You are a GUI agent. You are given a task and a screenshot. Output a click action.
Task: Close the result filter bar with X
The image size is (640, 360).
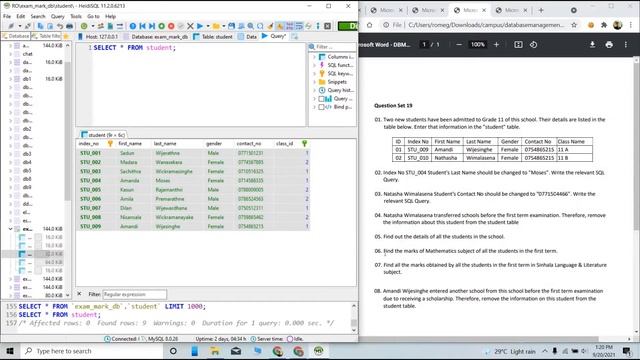[79, 294]
